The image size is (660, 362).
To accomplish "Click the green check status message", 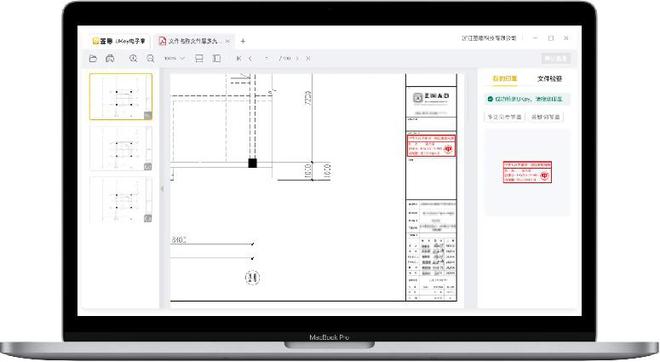I will pos(527,99).
